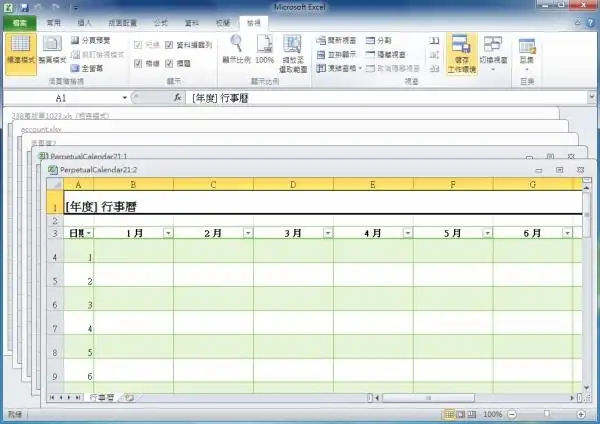Expand the formula bar with right-end arrow
This screenshot has height=424, width=600.
click(592, 98)
